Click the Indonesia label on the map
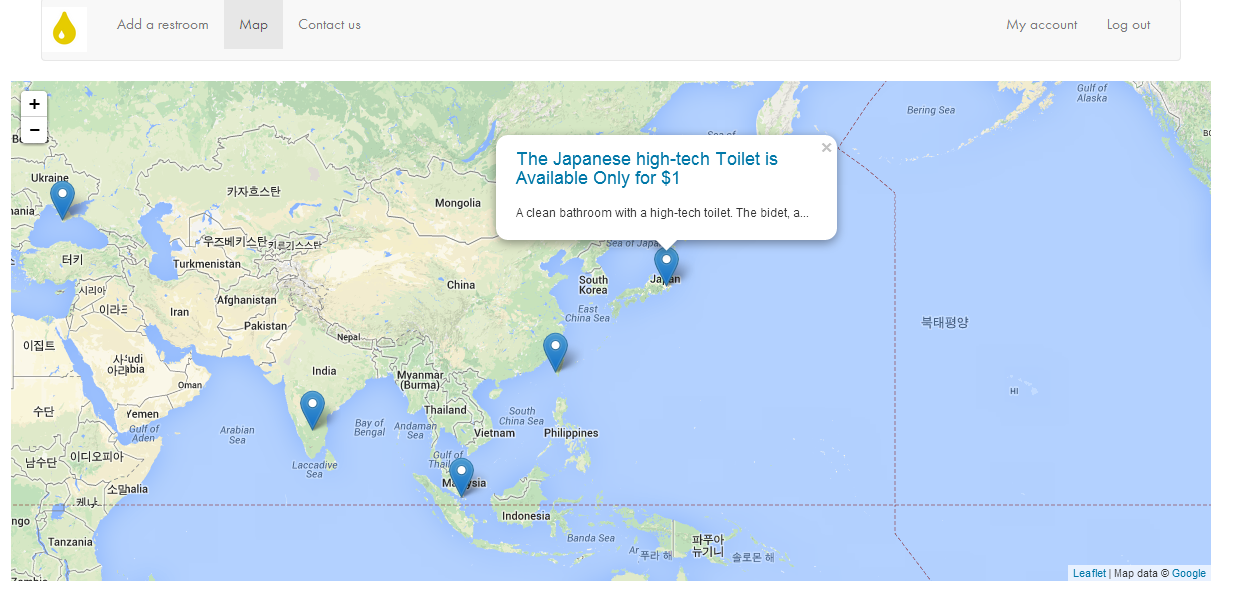Screen dimensions: 1239x593 525,516
